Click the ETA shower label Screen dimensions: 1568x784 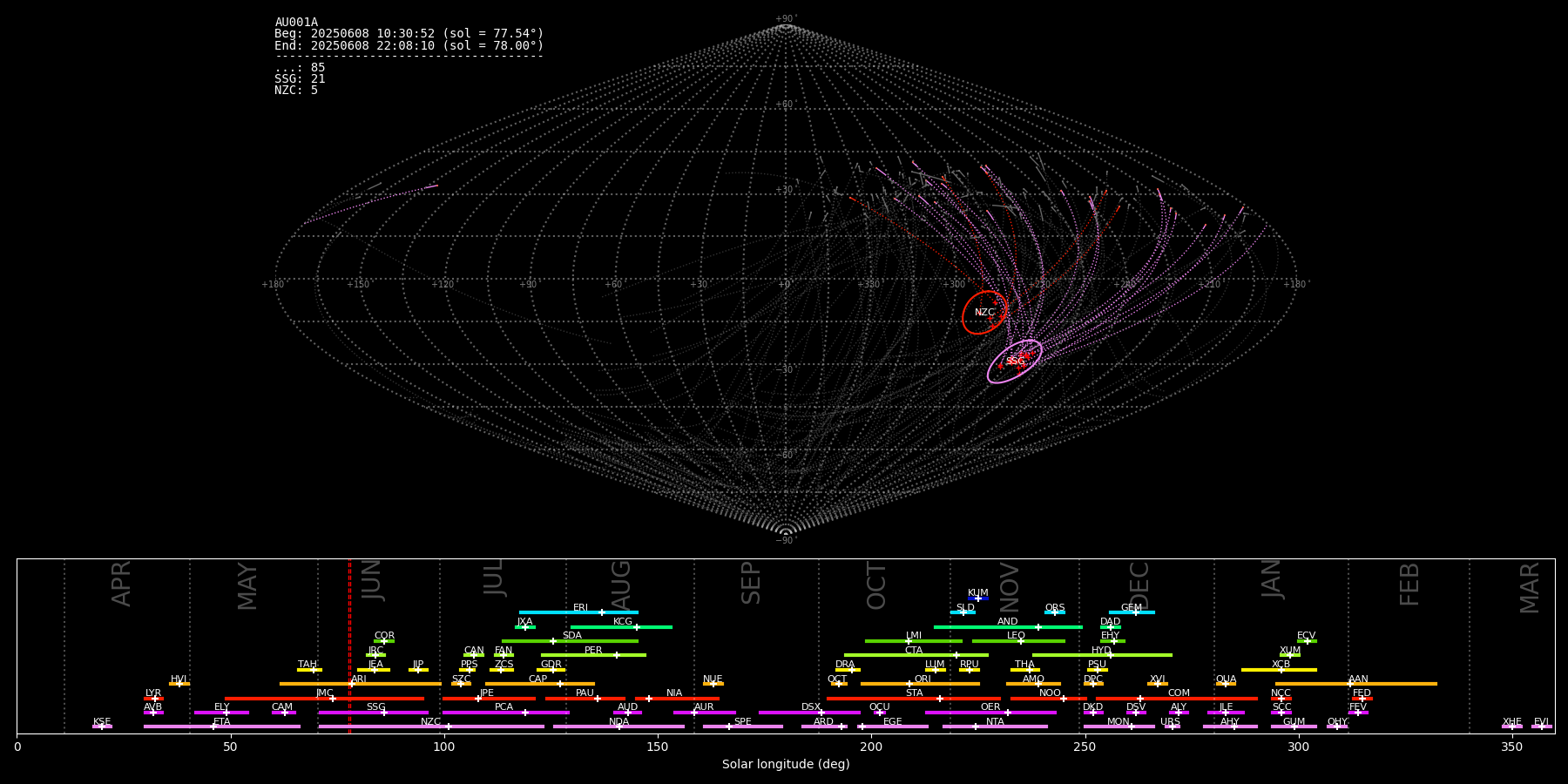(222, 722)
